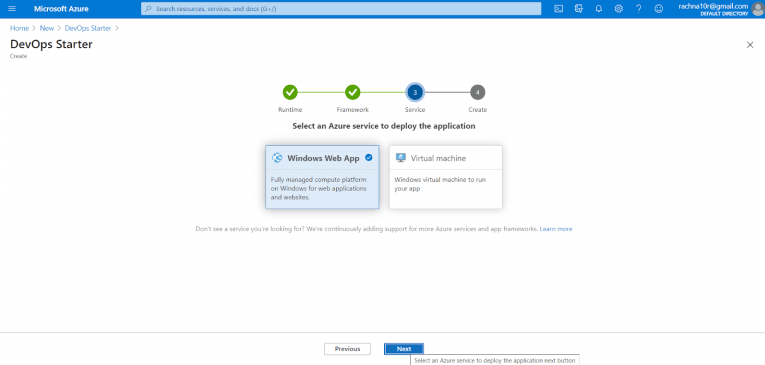Click the search magnifier icon

click(148, 9)
